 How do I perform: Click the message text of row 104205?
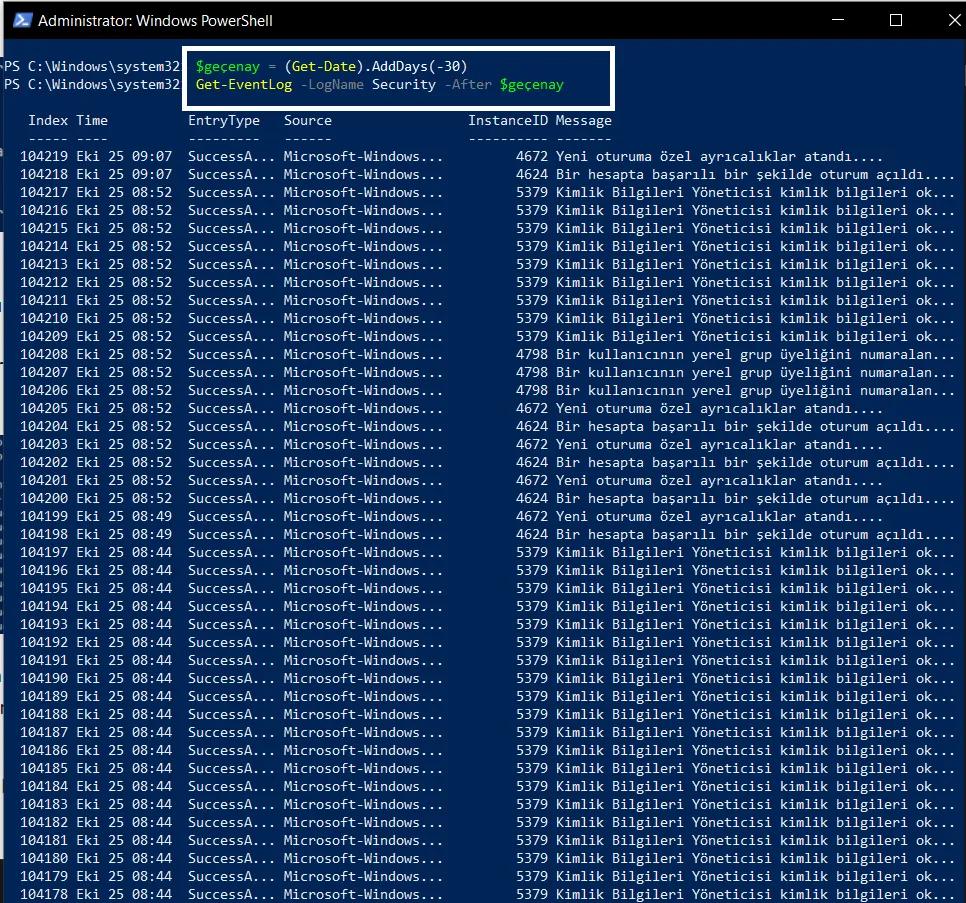click(719, 409)
